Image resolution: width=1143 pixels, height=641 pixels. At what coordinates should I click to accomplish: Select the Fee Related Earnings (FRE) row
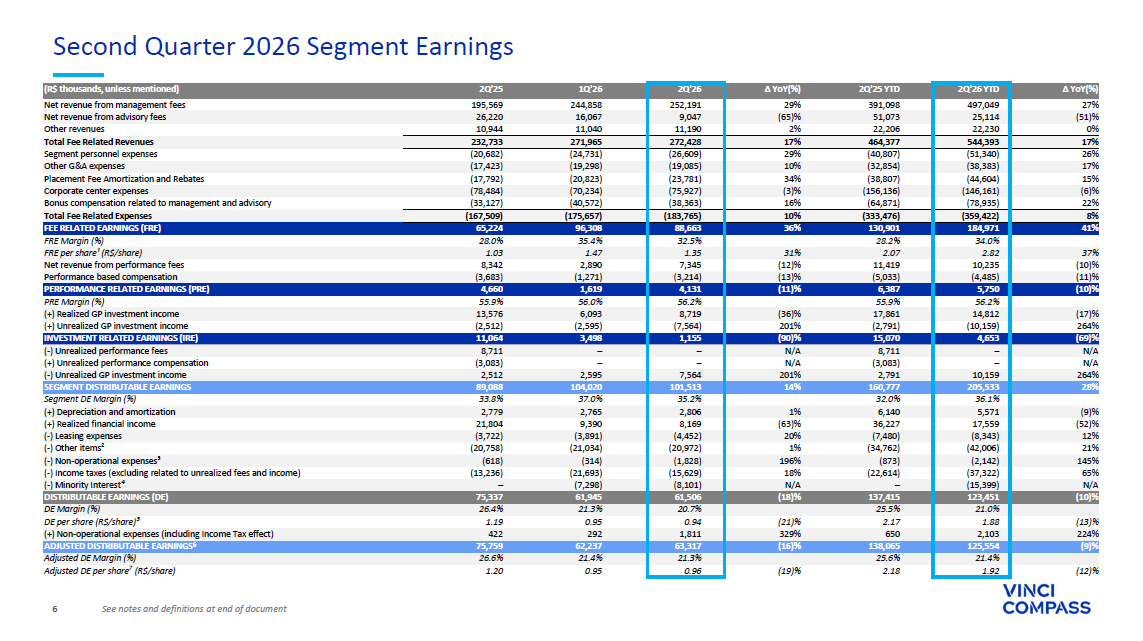coord(571,228)
